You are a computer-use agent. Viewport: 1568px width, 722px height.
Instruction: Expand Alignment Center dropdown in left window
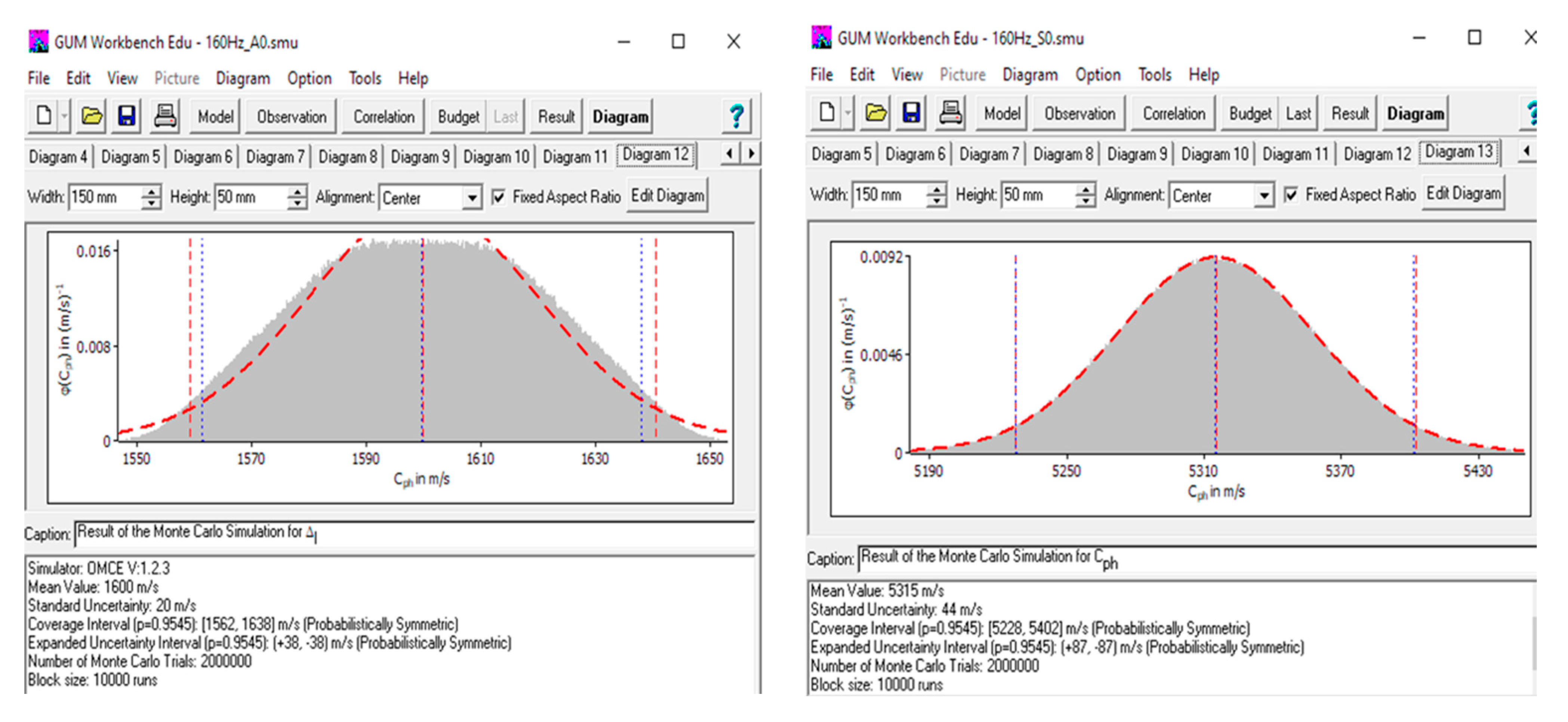(472, 198)
